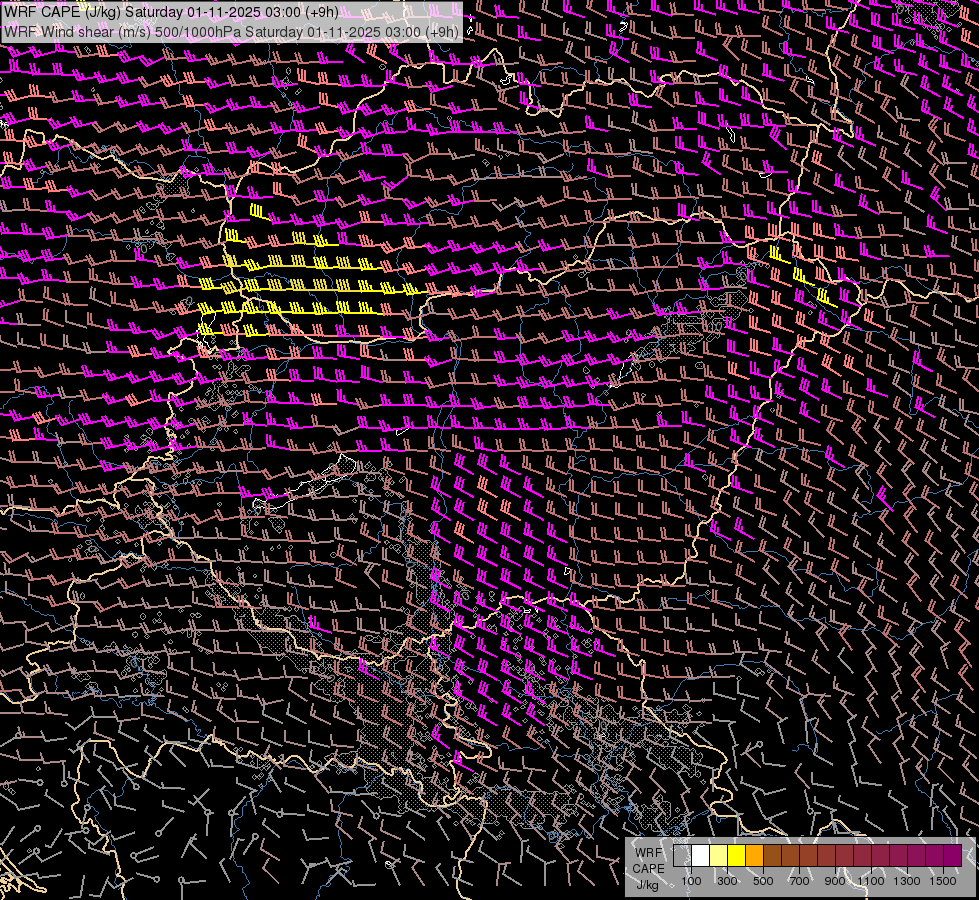Select the white legend swatch after 100
979x900 pixels.
point(701,856)
